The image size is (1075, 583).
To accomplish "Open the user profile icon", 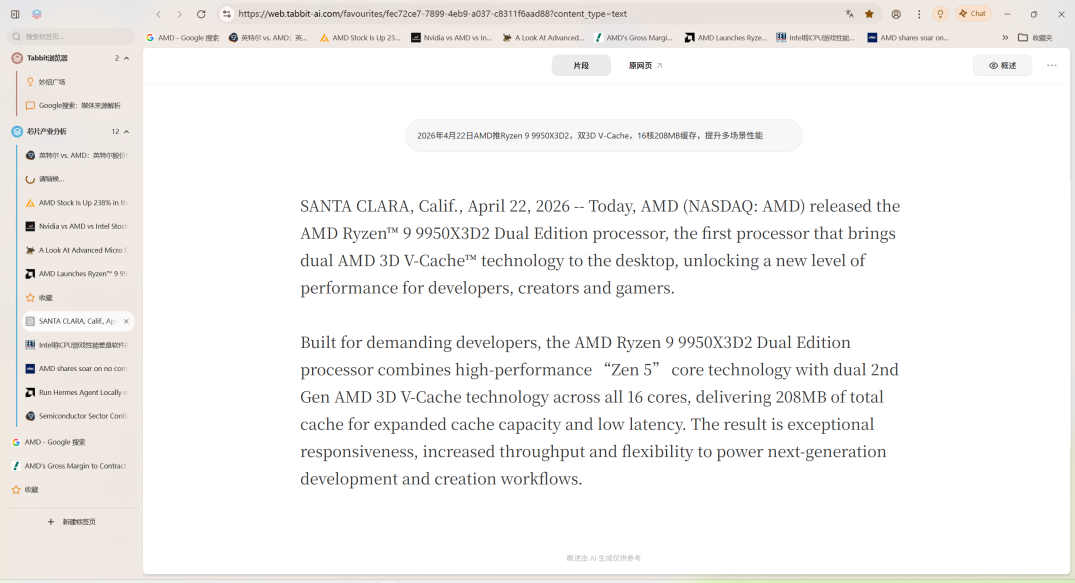I will pyautogui.click(x=896, y=14).
